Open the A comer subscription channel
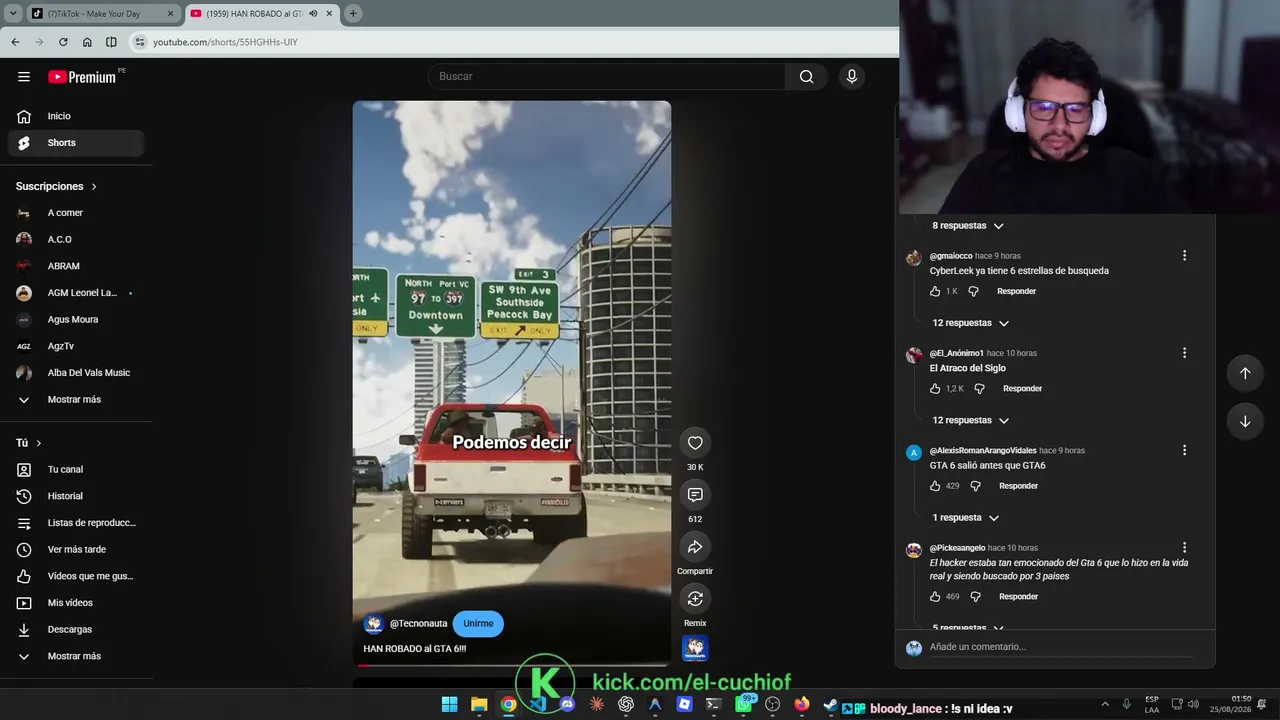 pyautogui.click(x=76, y=213)
